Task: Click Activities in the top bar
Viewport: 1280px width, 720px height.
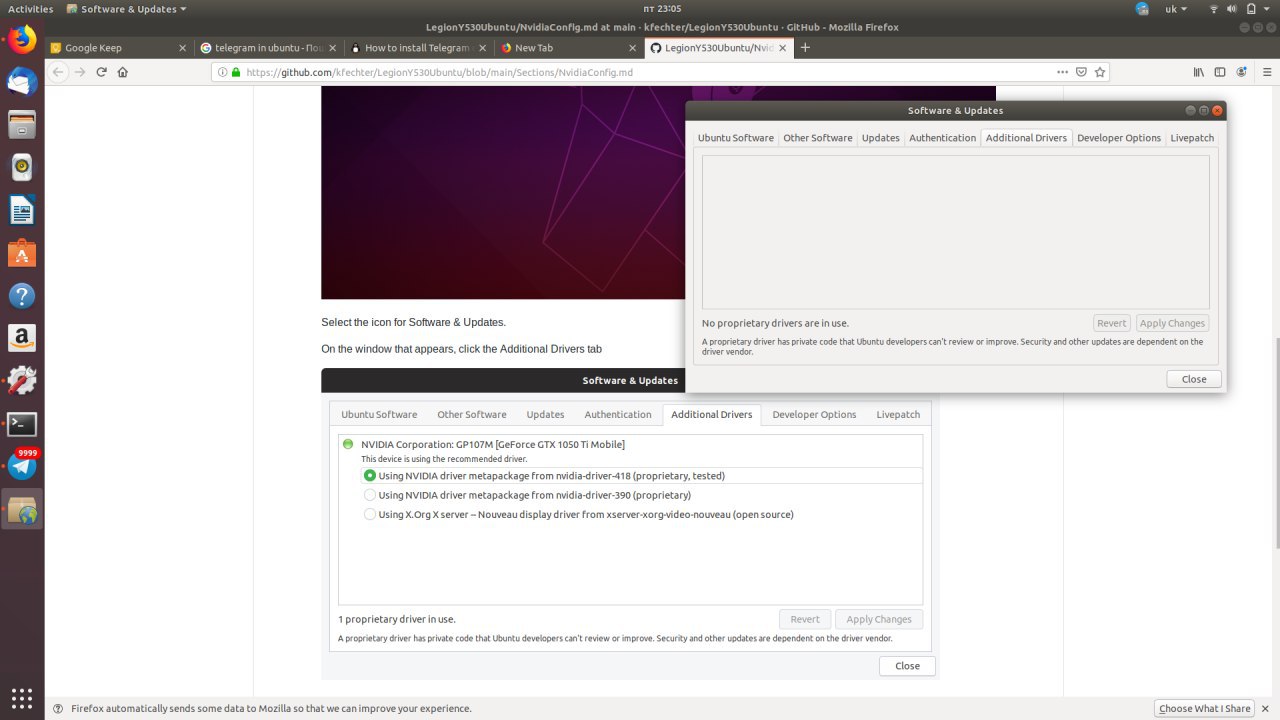Action: pos(30,9)
